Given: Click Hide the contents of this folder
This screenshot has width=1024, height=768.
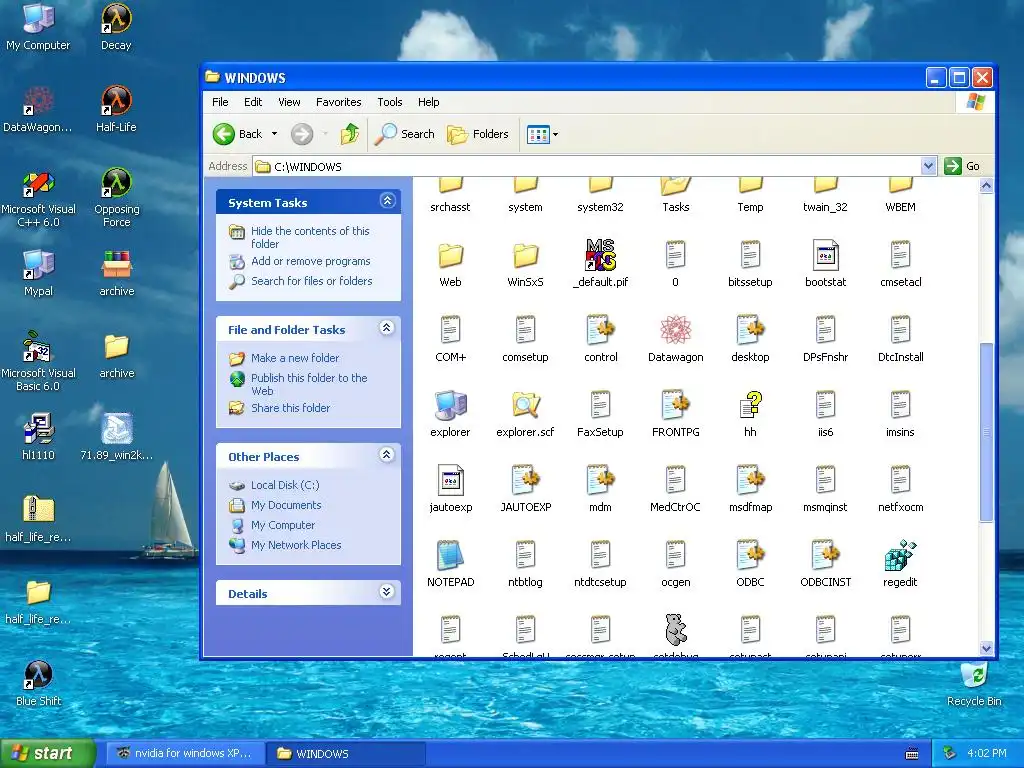Looking at the screenshot, I should click(x=310, y=237).
